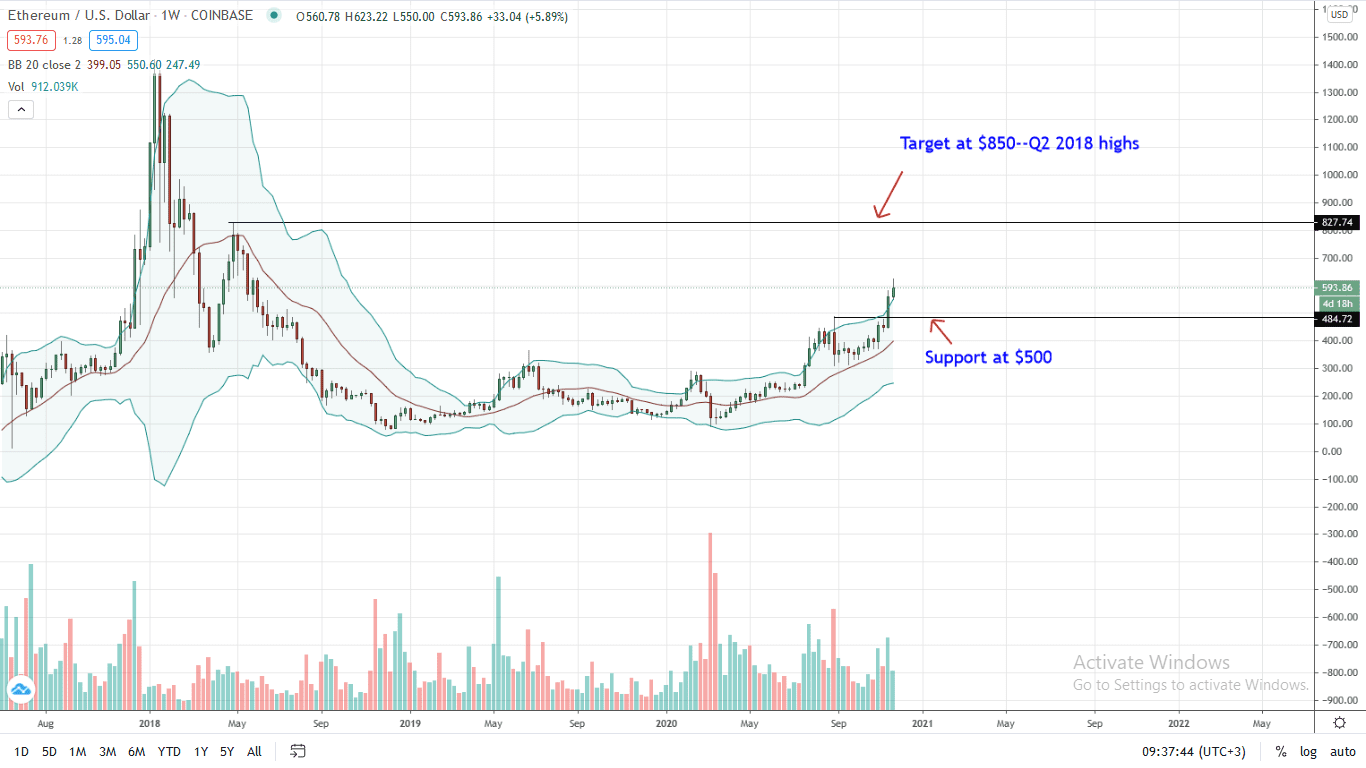Click the TradingView logo icon

[20, 690]
